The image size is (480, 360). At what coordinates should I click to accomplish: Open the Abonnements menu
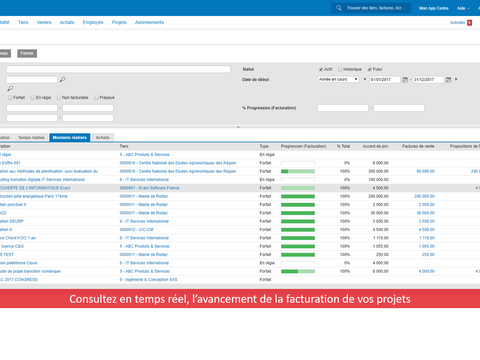[149, 22]
